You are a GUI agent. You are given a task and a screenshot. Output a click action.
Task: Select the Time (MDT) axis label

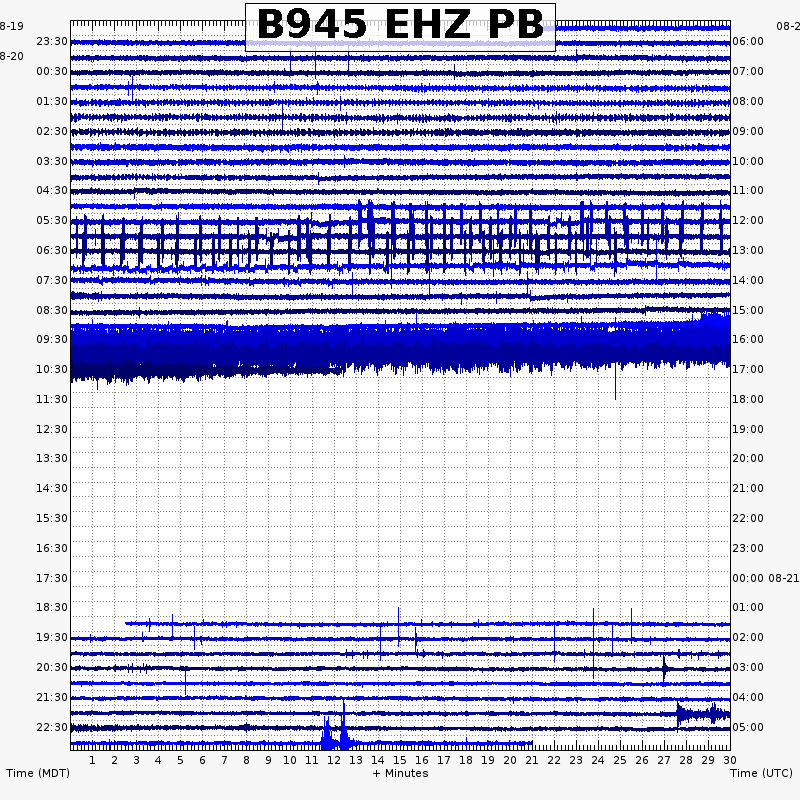coord(38,773)
